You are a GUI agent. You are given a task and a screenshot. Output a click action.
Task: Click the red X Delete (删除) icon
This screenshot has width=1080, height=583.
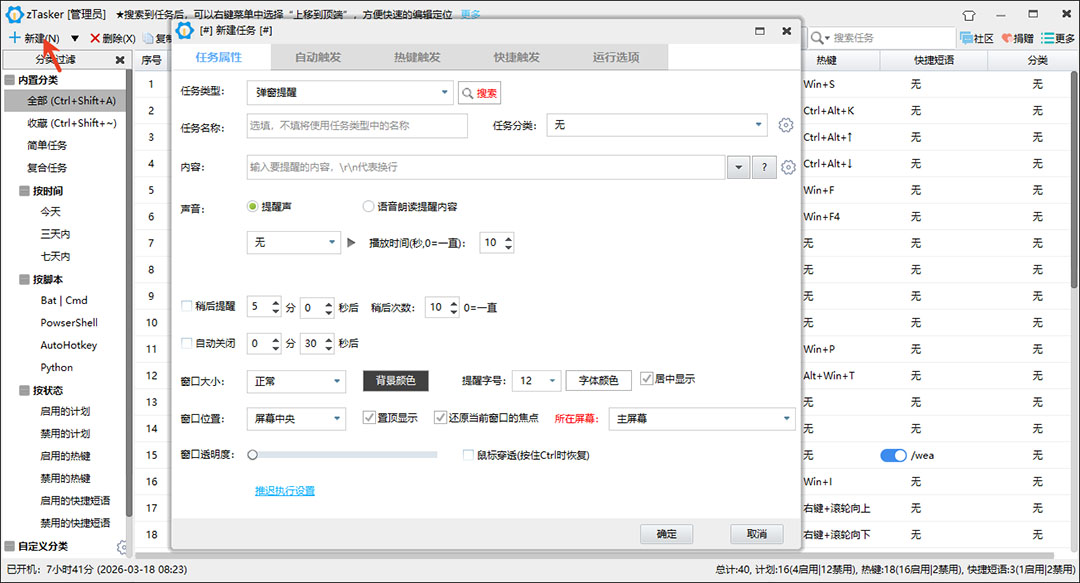(95, 39)
